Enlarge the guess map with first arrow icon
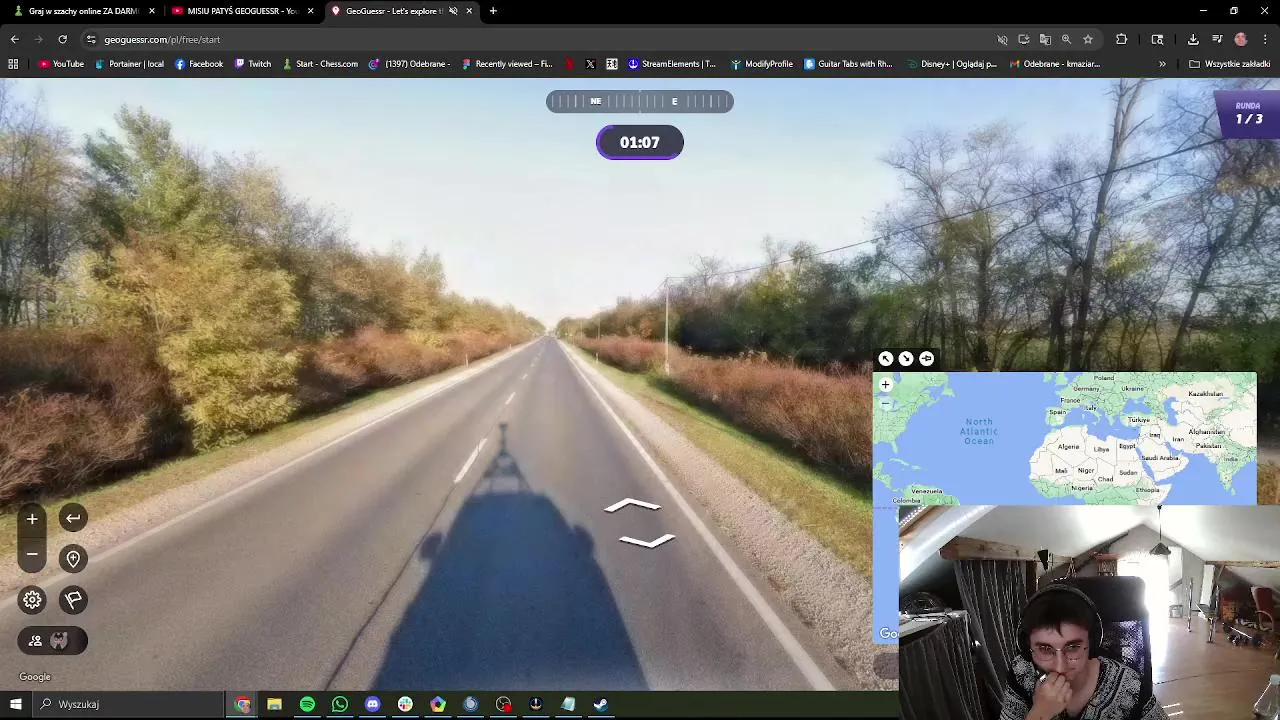This screenshot has width=1280, height=720. 885,359
